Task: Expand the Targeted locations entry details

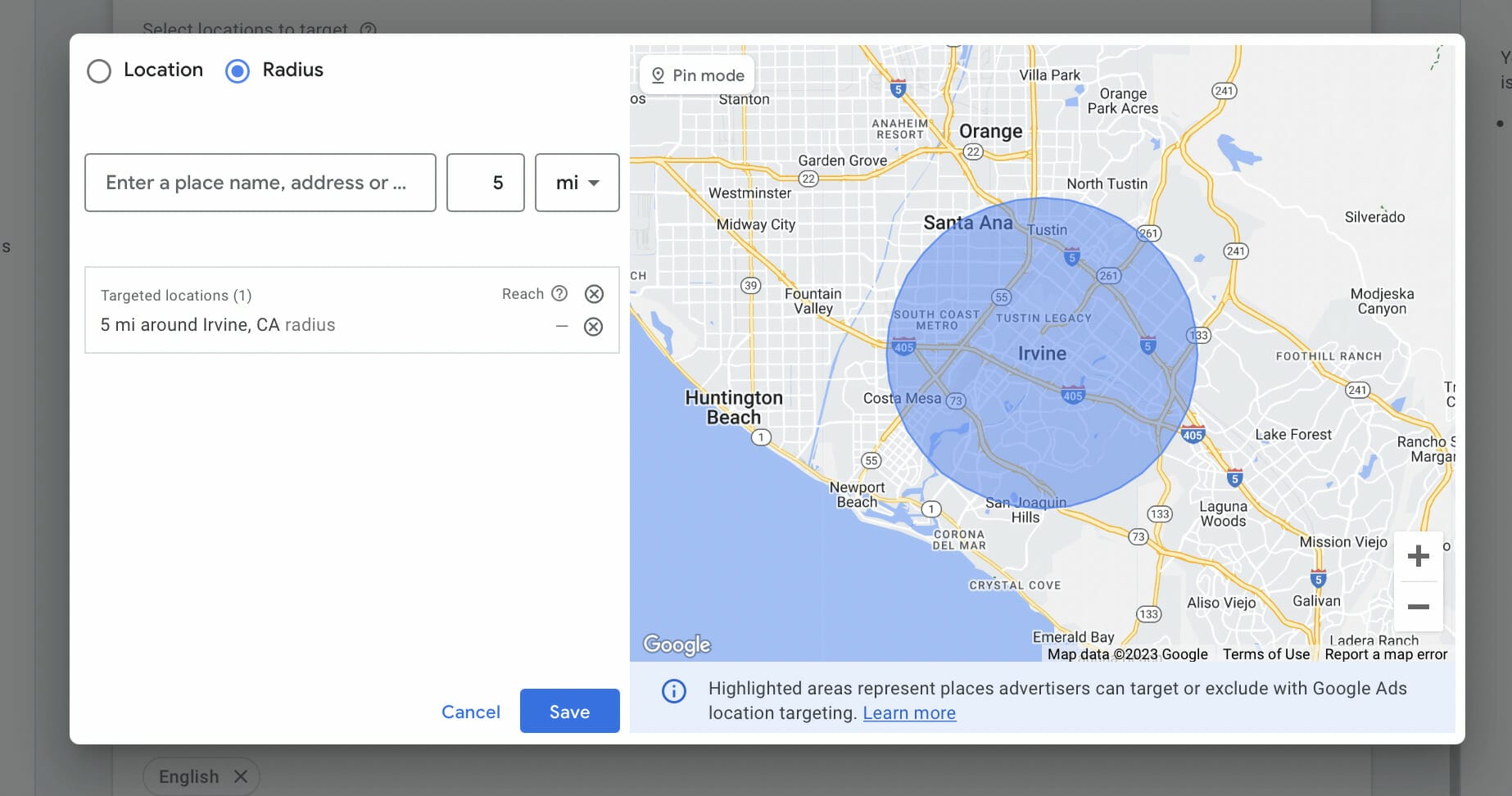Action: pyautogui.click(x=217, y=325)
